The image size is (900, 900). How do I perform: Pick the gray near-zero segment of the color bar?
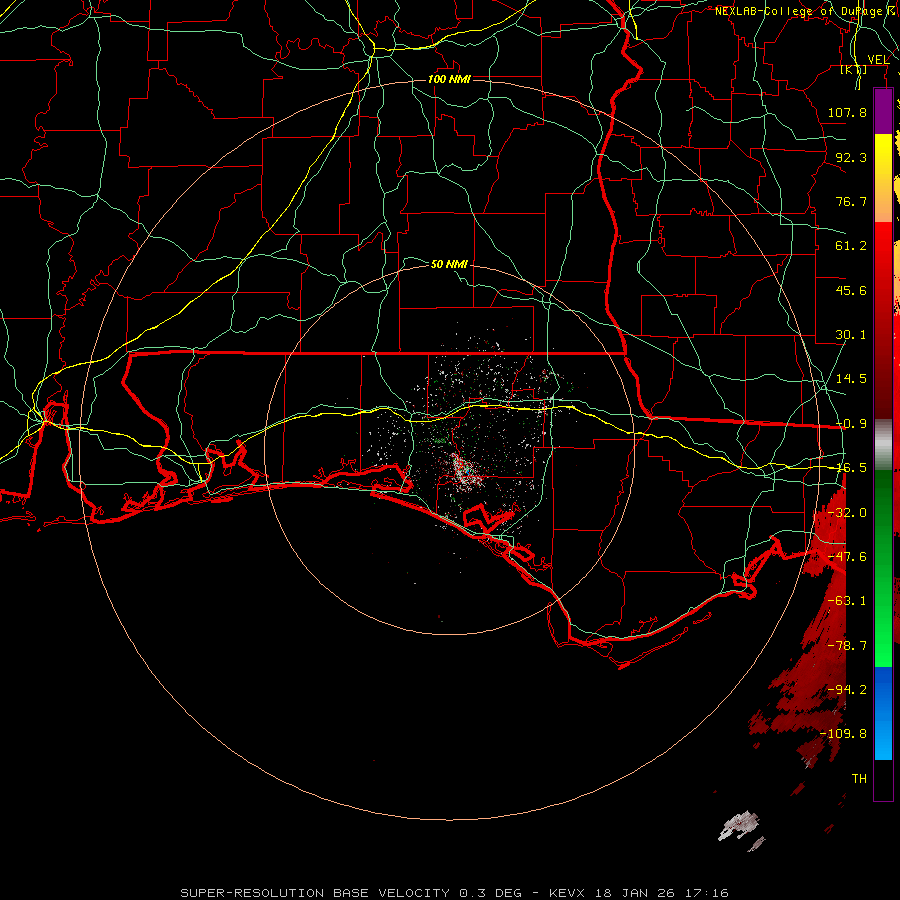click(883, 445)
